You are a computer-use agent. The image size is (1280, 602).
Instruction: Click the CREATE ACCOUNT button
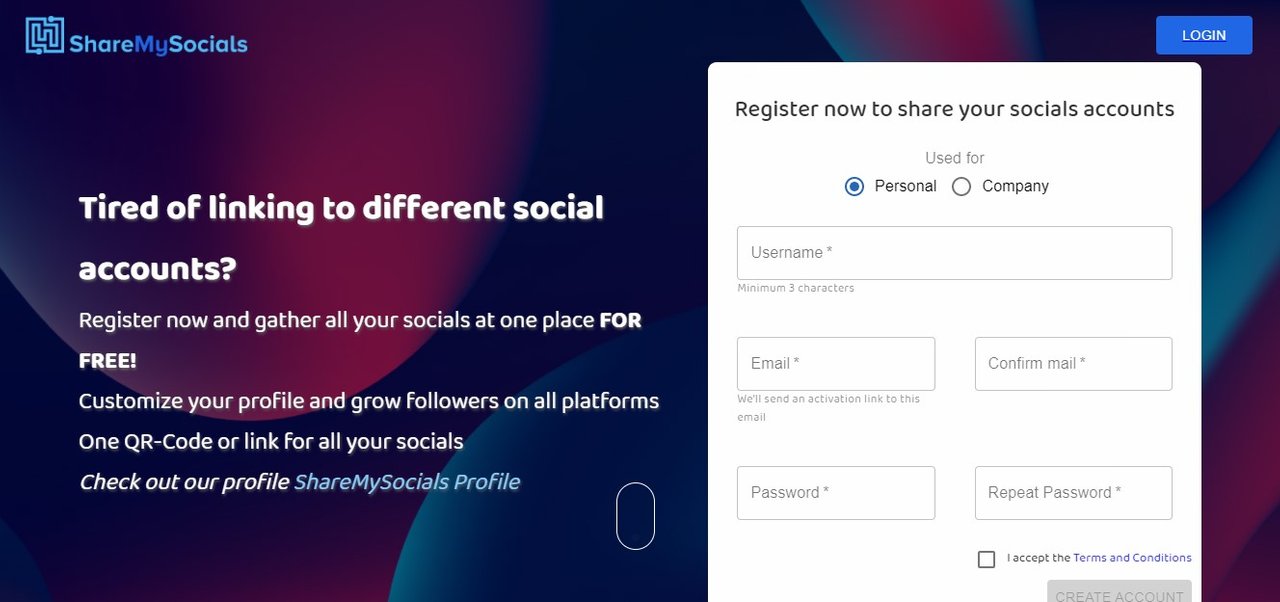pyautogui.click(x=1119, y=591)
